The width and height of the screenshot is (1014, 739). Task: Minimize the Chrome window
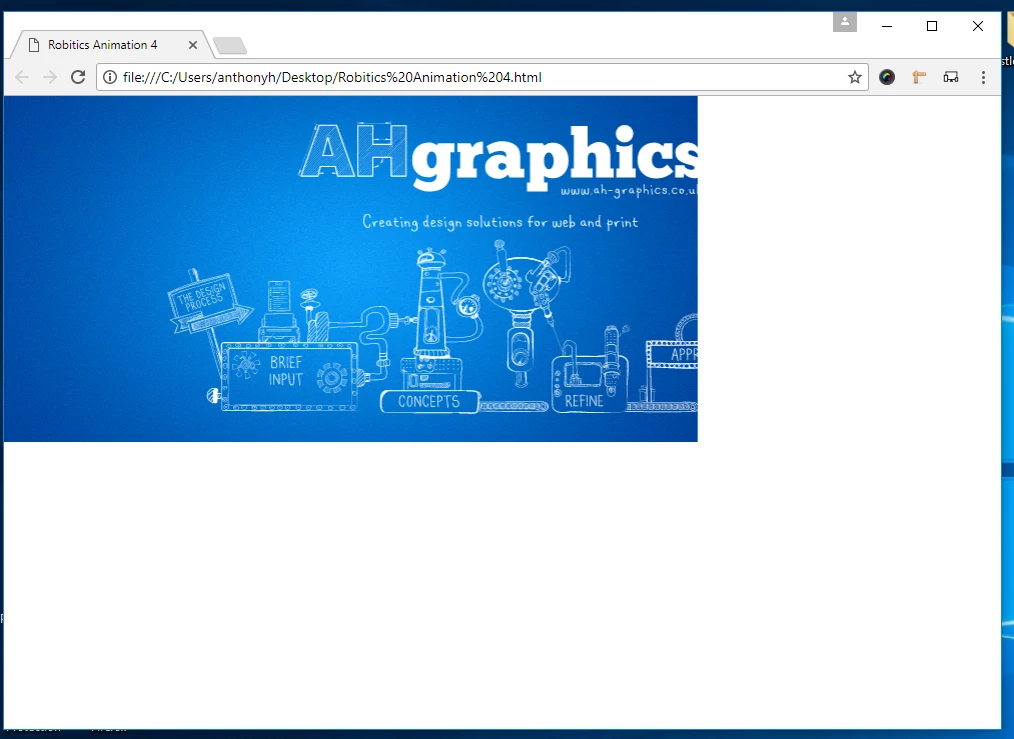tap(887, 26)
